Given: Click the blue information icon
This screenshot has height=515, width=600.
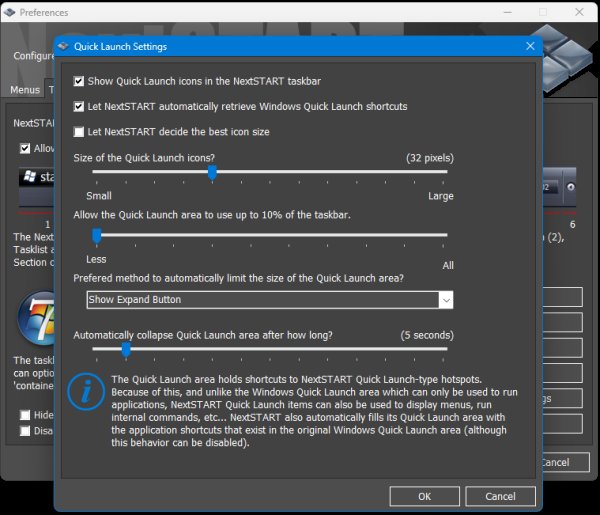Looking at the screenshot, I should [86, 393].
